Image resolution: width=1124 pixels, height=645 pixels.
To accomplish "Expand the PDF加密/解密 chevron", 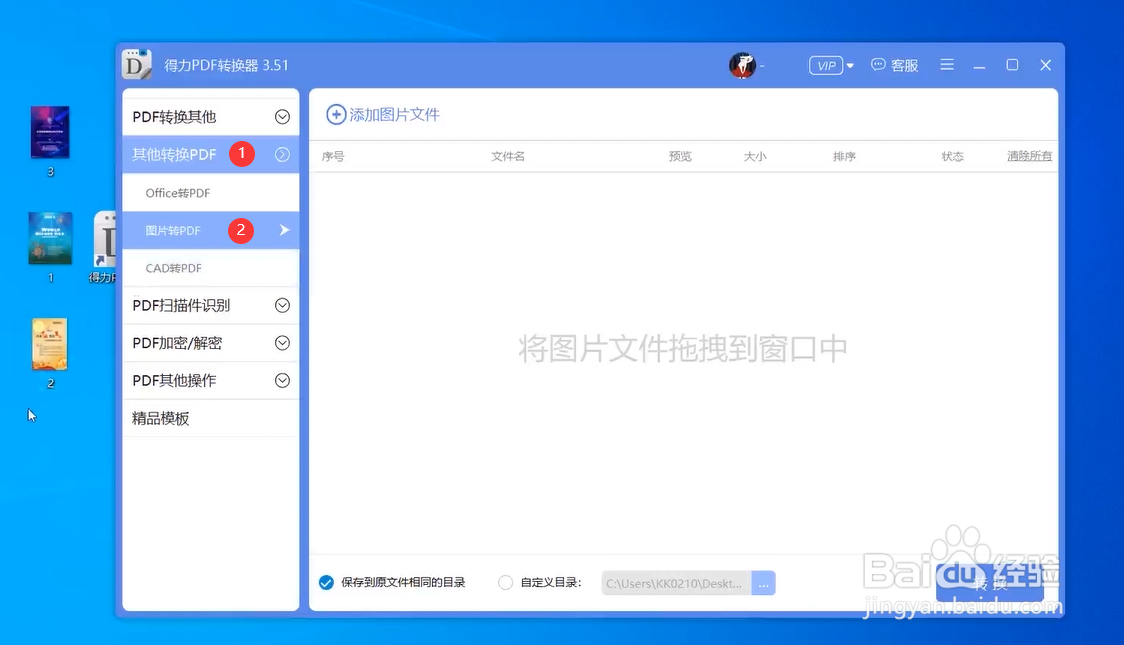I will 282,343.
